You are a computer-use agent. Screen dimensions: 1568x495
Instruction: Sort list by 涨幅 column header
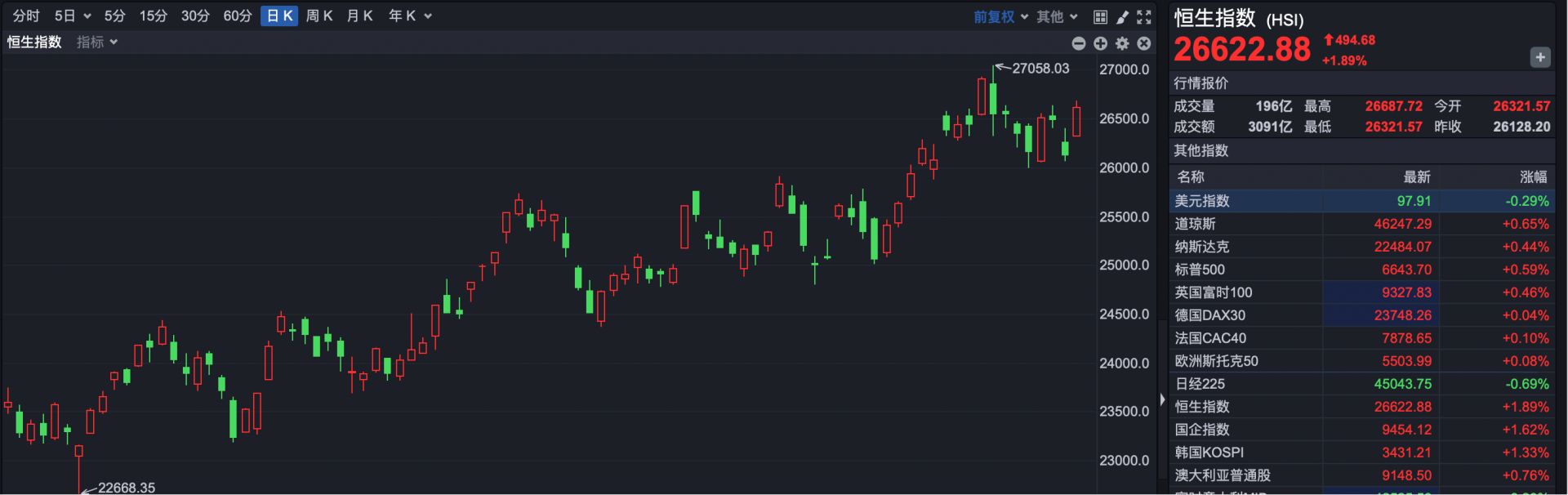(1533, 176)
